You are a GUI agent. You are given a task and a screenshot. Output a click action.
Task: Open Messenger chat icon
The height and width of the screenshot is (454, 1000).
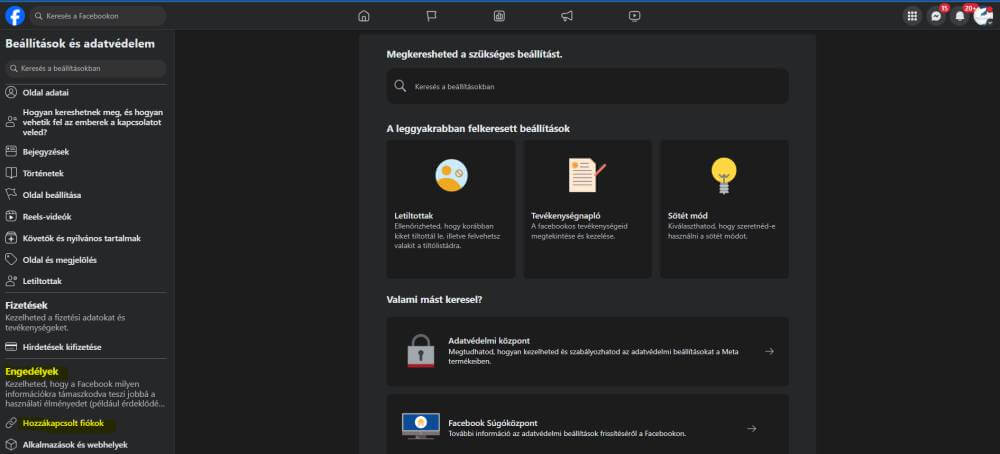[936, 17]
